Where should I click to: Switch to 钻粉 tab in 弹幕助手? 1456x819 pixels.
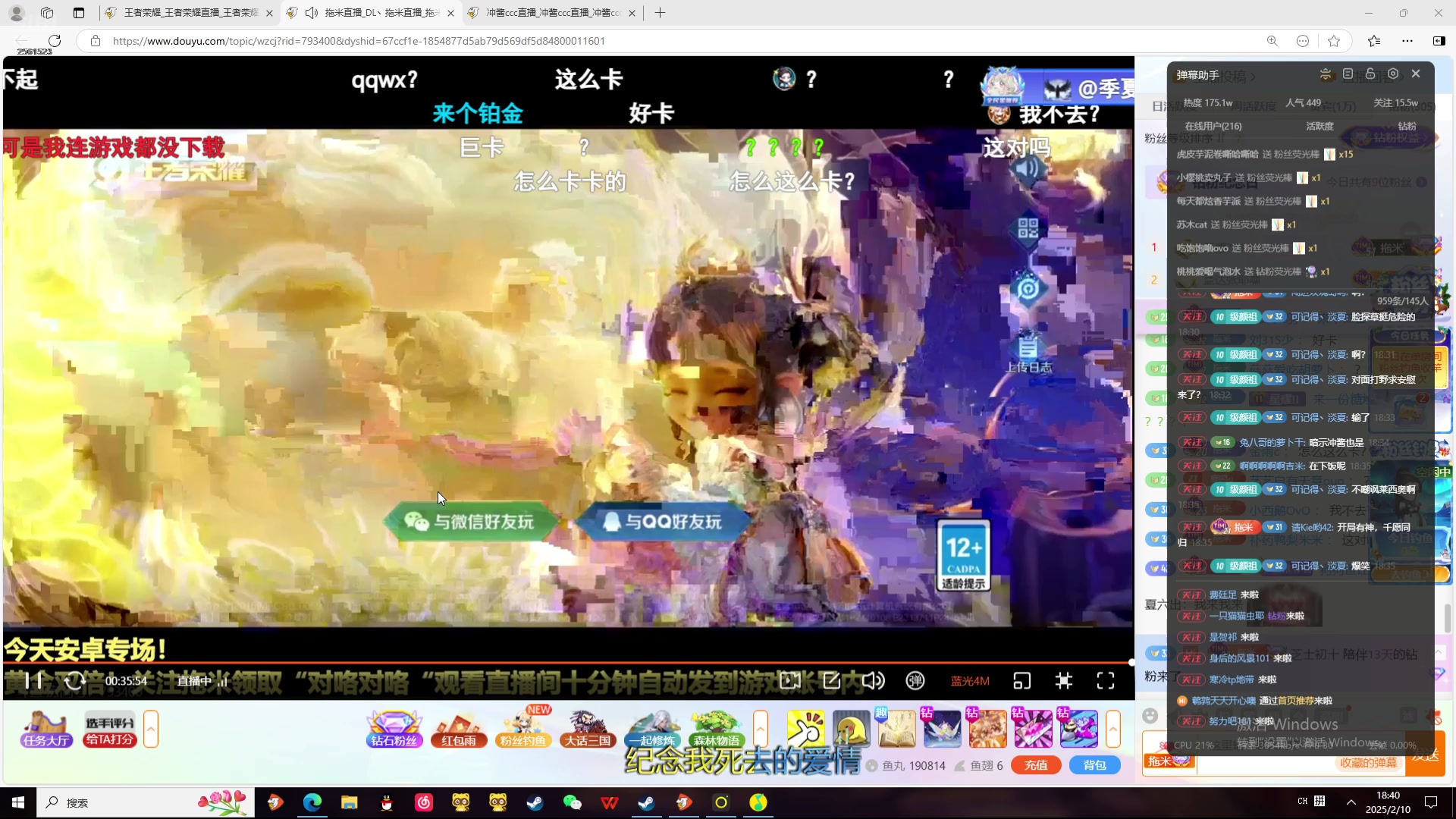pyautogui.click(x=1407, y=126)
